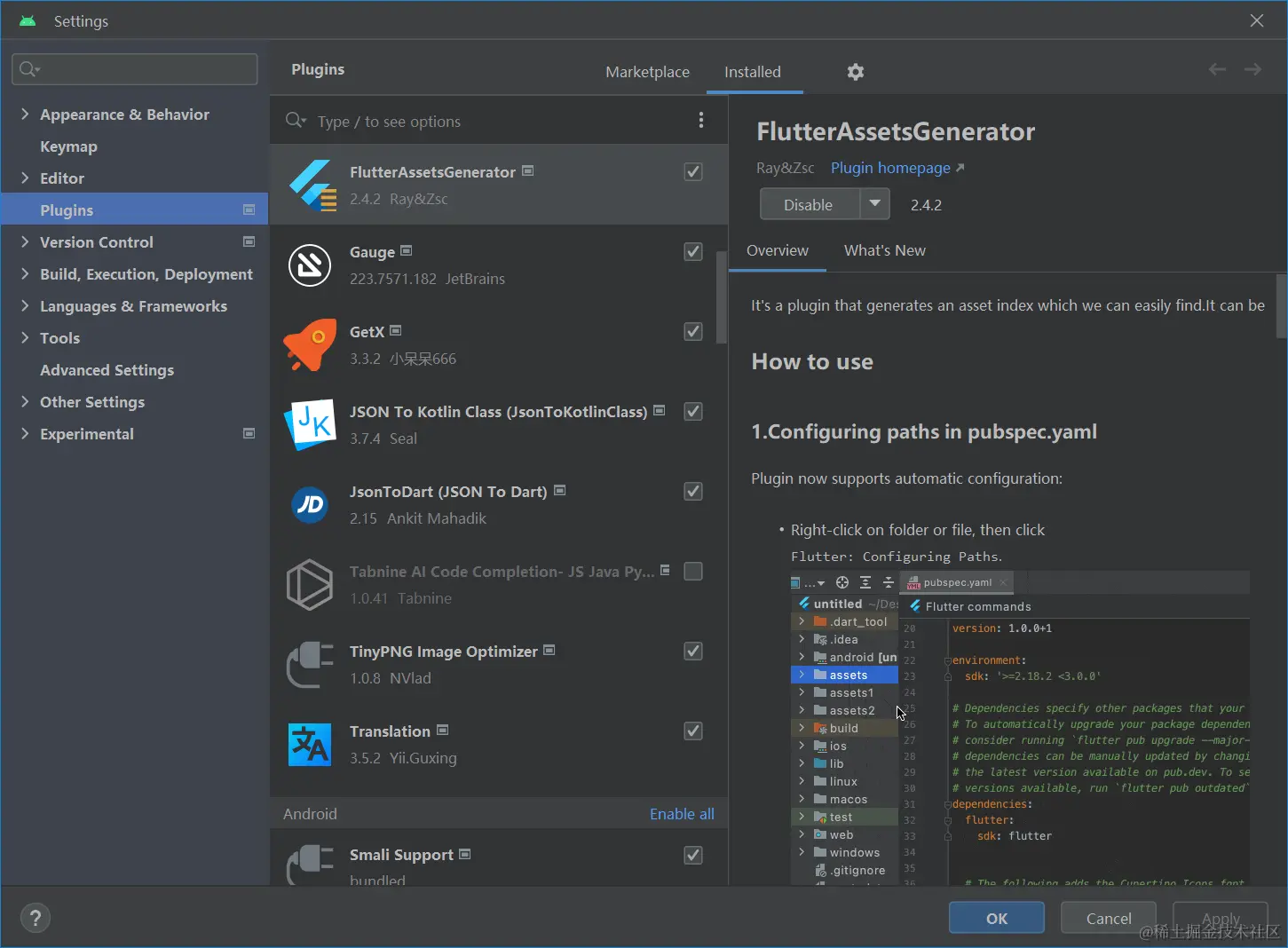Expand the Editor settings node
The image size is (1288, 948).
25,178
